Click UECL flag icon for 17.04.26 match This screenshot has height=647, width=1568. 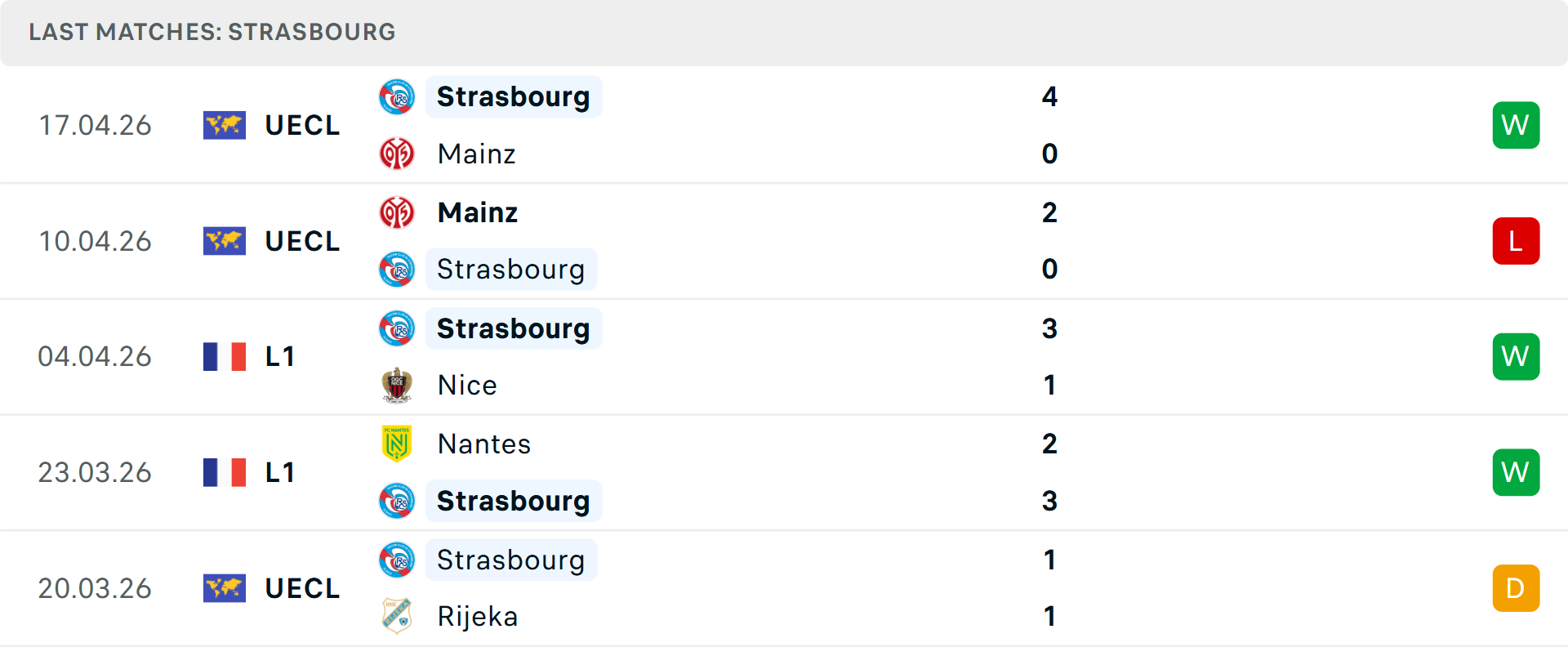click(225, 125)
